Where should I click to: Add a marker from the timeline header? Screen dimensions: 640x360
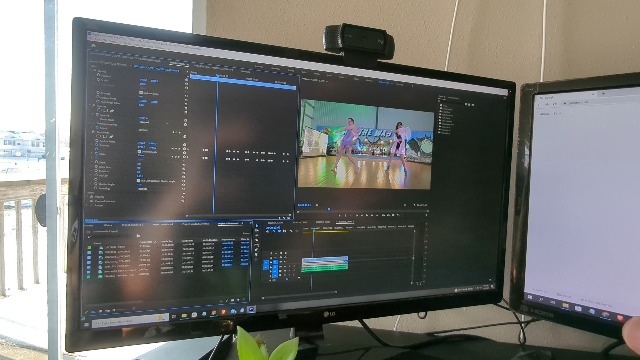pos(285,231)
